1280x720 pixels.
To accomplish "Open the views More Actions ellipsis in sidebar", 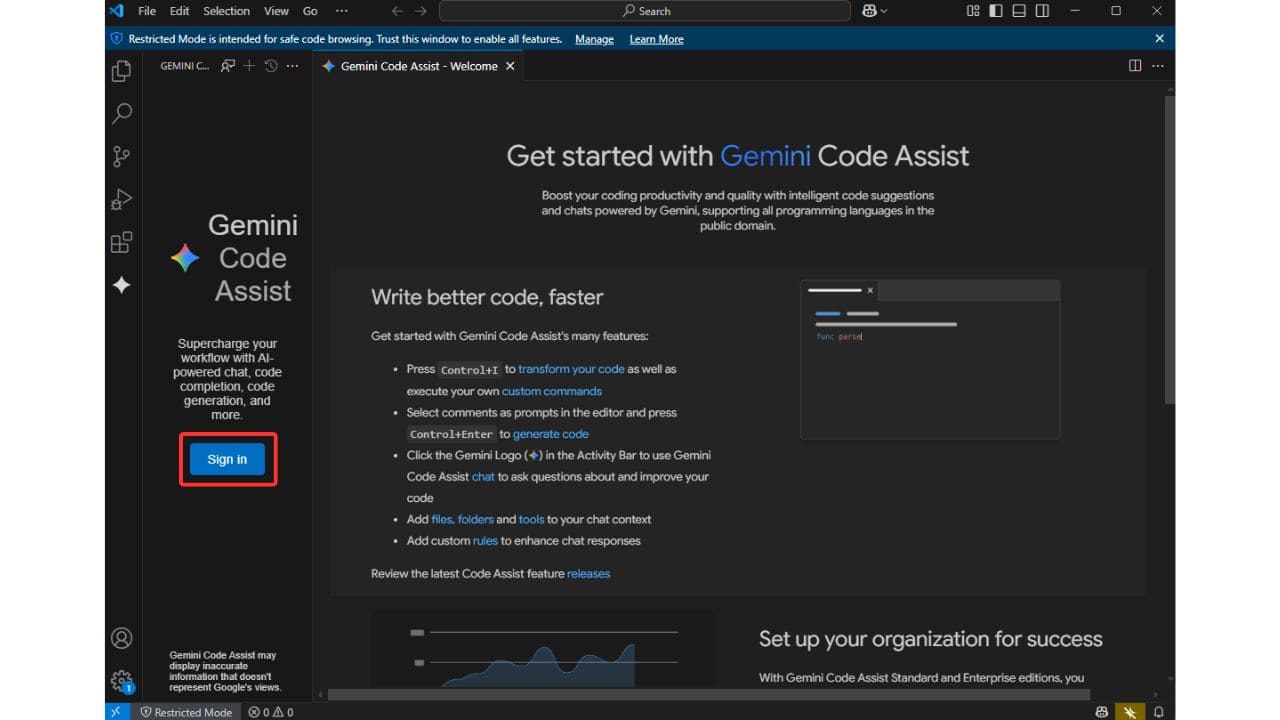I will tap(292, 65).
